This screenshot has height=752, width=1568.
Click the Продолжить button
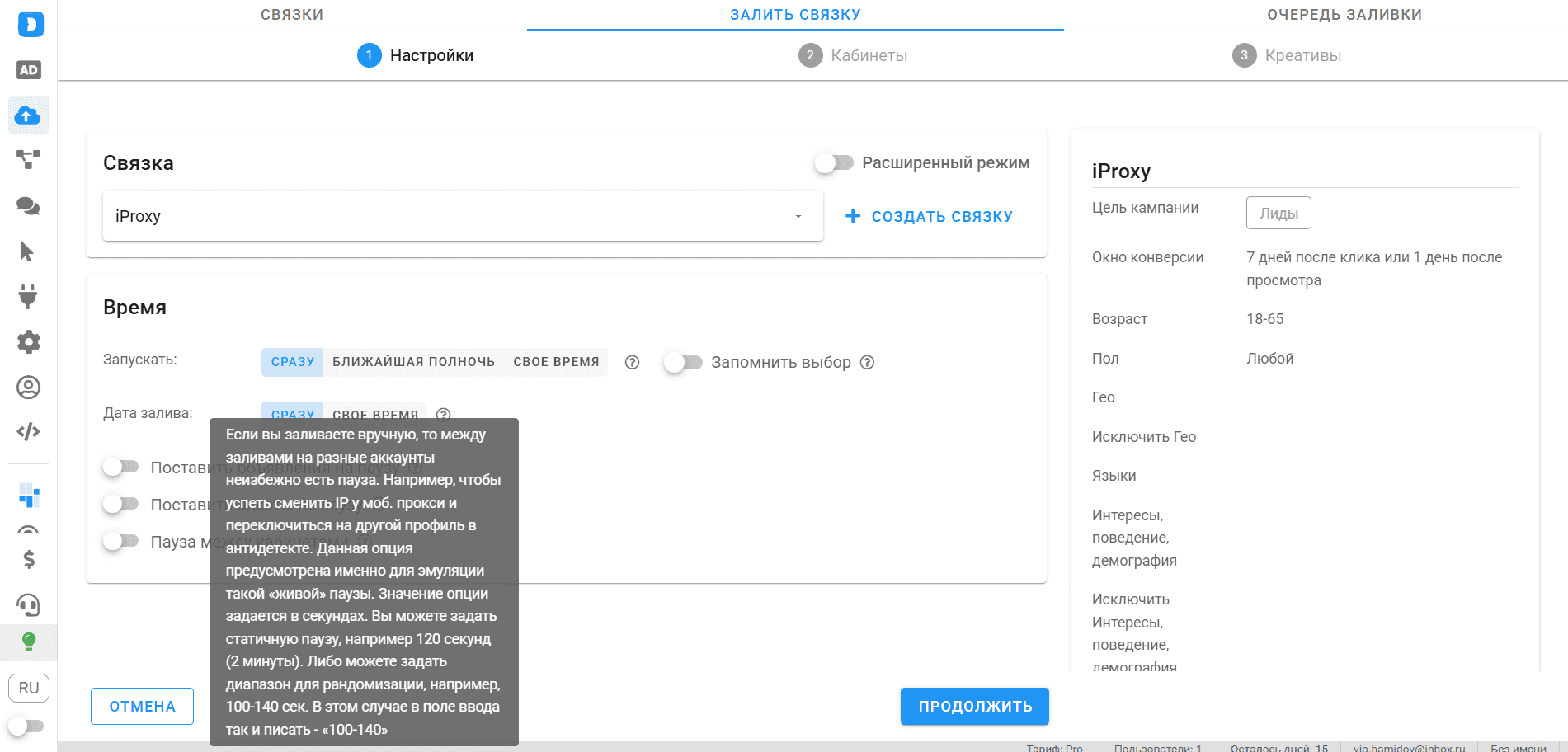coord(974,707)
